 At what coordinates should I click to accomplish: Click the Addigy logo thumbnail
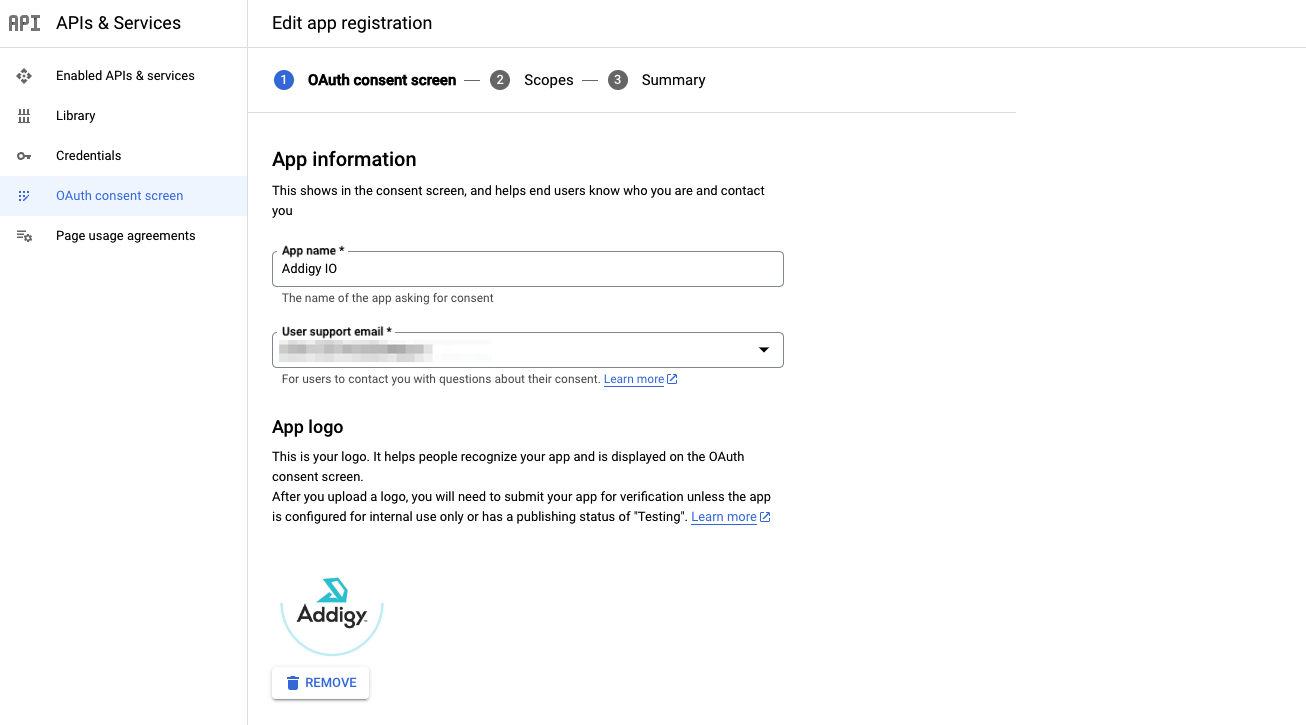[x=332, y=606]
